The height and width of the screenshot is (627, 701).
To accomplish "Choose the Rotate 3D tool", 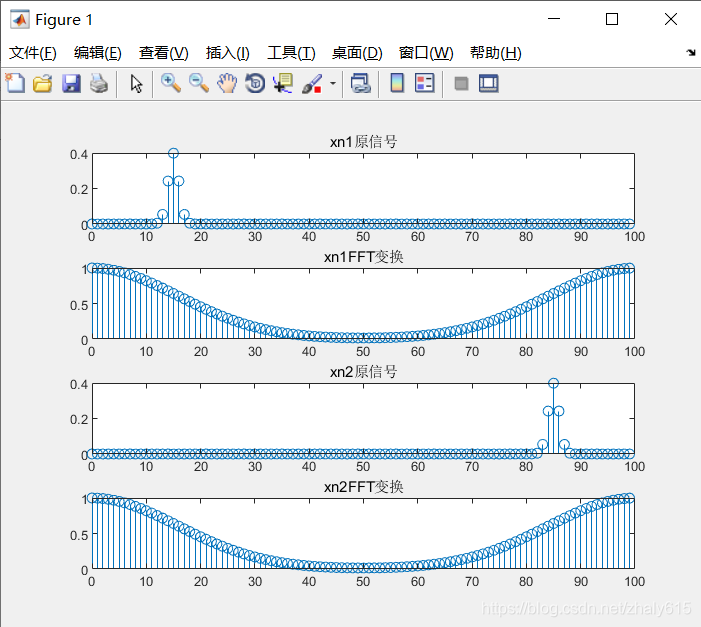I will (x=255, y=84).
